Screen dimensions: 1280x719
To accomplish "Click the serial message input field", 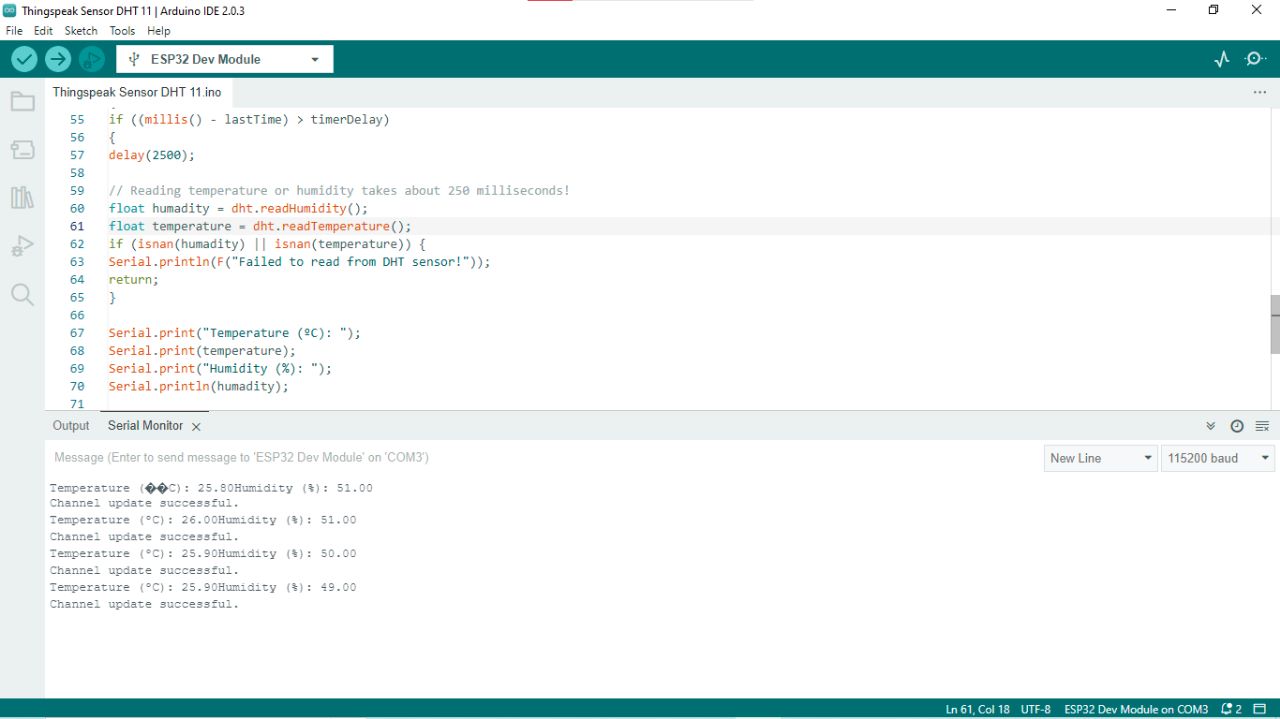I will [x=545, y=458].
